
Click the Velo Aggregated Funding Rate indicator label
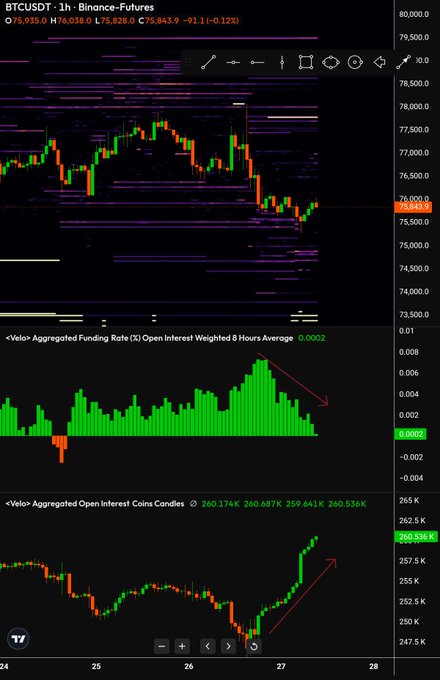click(x=149, y=338)
